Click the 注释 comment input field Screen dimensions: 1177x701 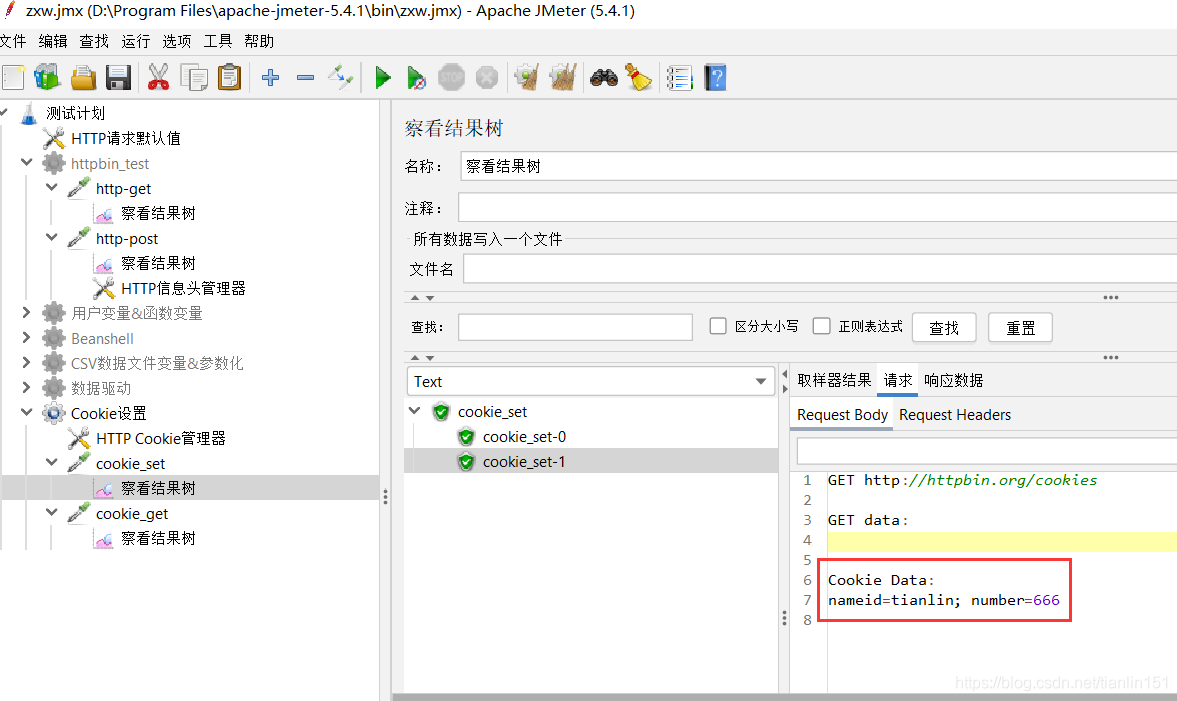[x=818, y=208]
